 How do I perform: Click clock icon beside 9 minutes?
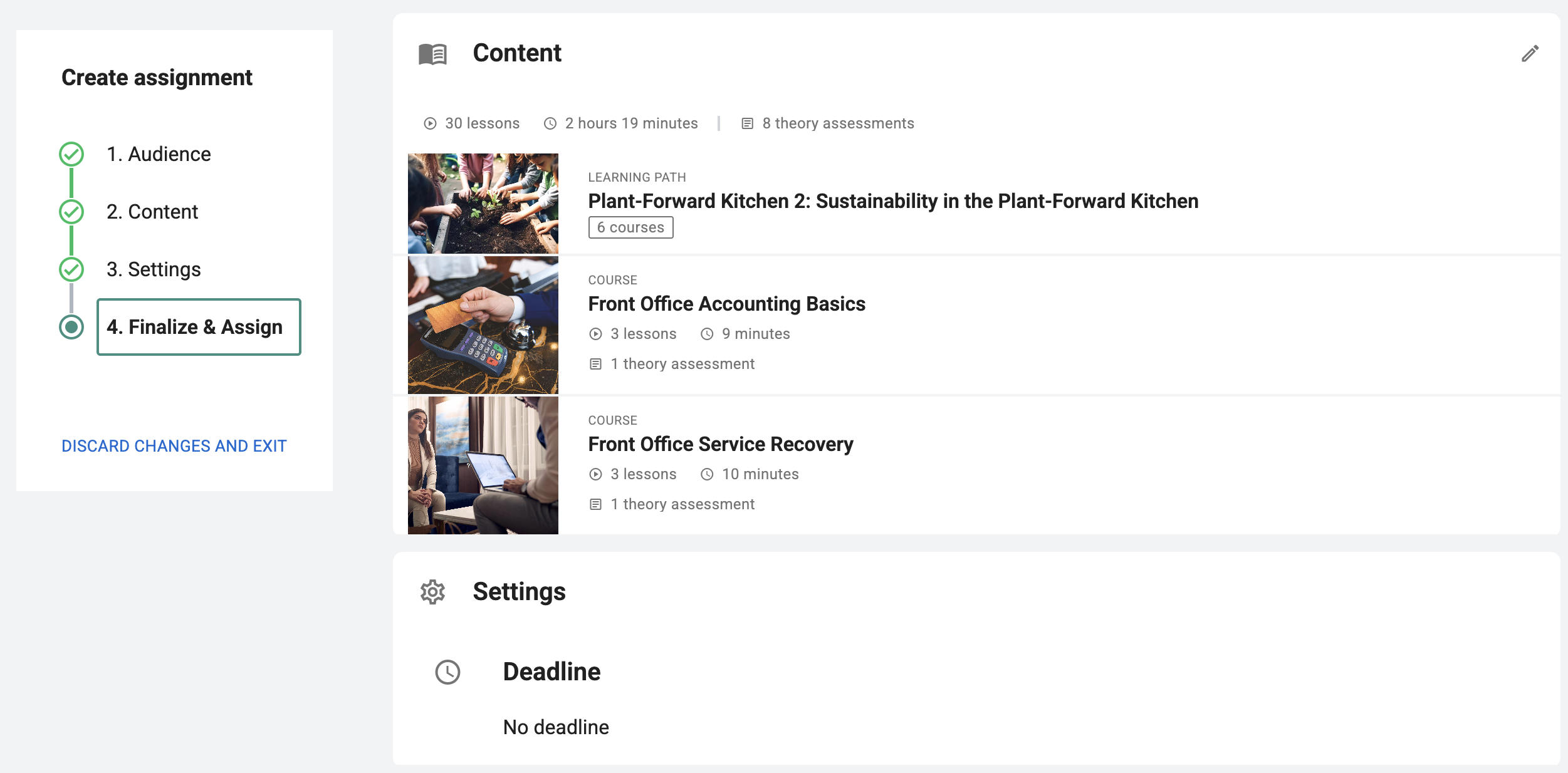(707, 334)
